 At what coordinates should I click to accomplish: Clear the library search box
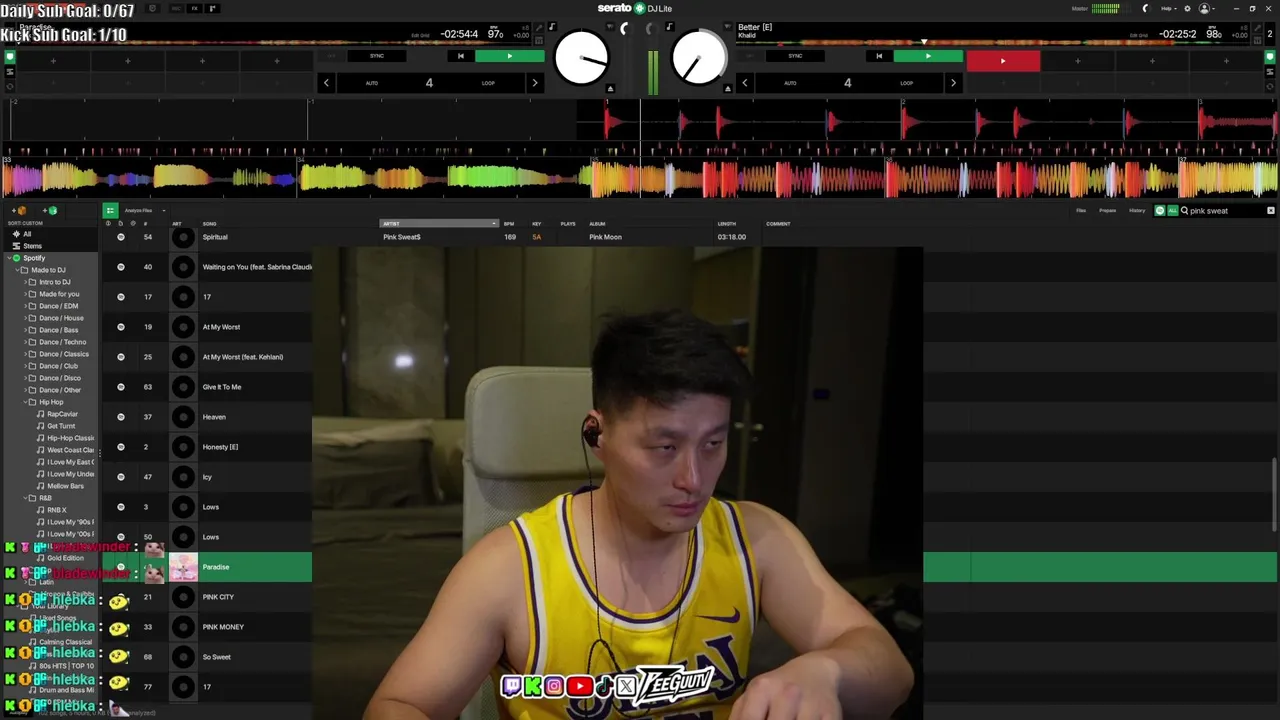1271,211
